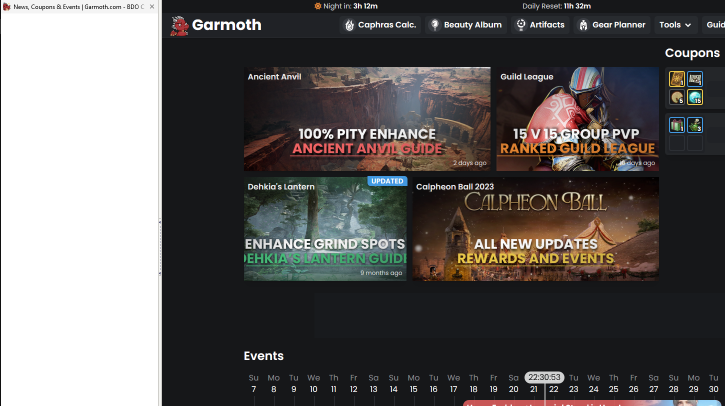This screenshot has height=406, width=725.
Task: Select Saturday 20 in the events calendar
Action: pos(513,384)
